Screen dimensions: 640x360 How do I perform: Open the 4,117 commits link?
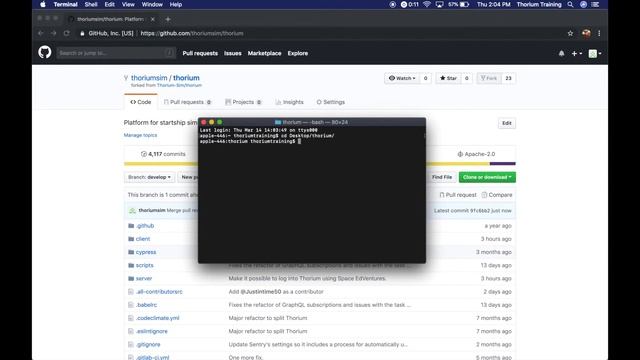[x=163, y=154]
